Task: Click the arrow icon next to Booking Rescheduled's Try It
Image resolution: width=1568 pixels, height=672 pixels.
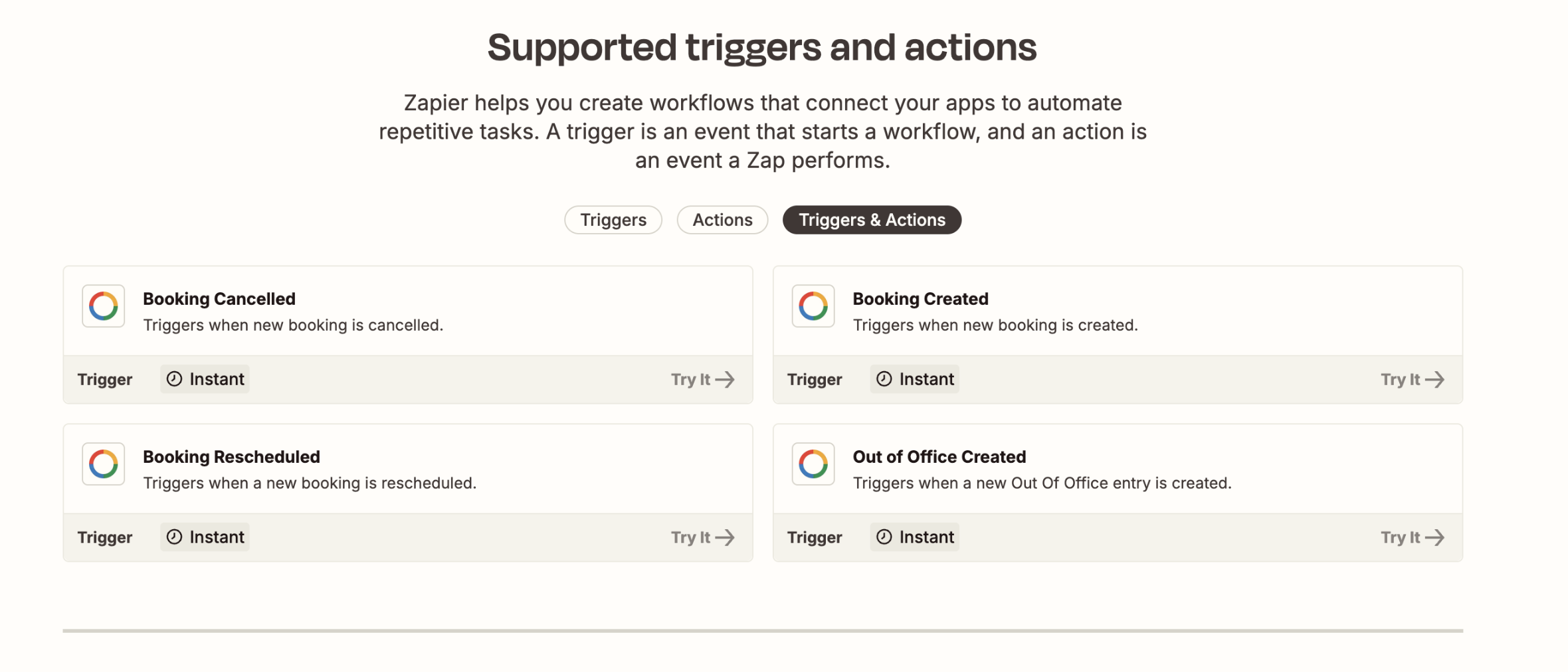Action: click(x=726, y=537)
